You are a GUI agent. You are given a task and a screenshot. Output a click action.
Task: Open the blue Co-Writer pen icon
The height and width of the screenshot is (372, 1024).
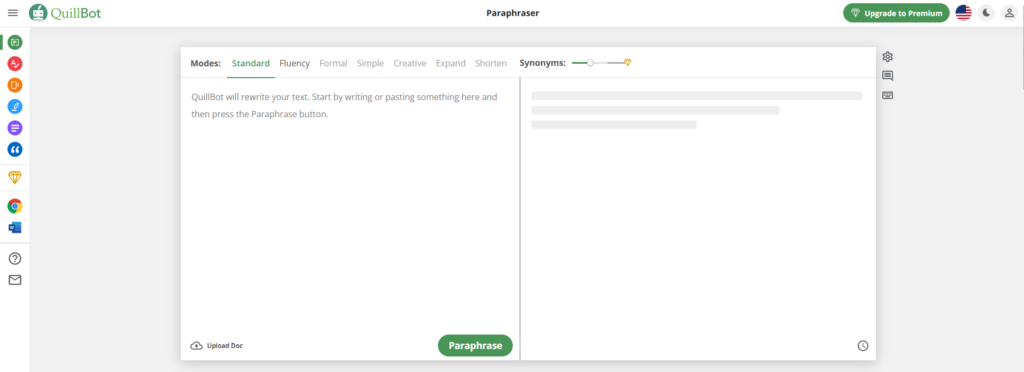(x=15, y=106)
